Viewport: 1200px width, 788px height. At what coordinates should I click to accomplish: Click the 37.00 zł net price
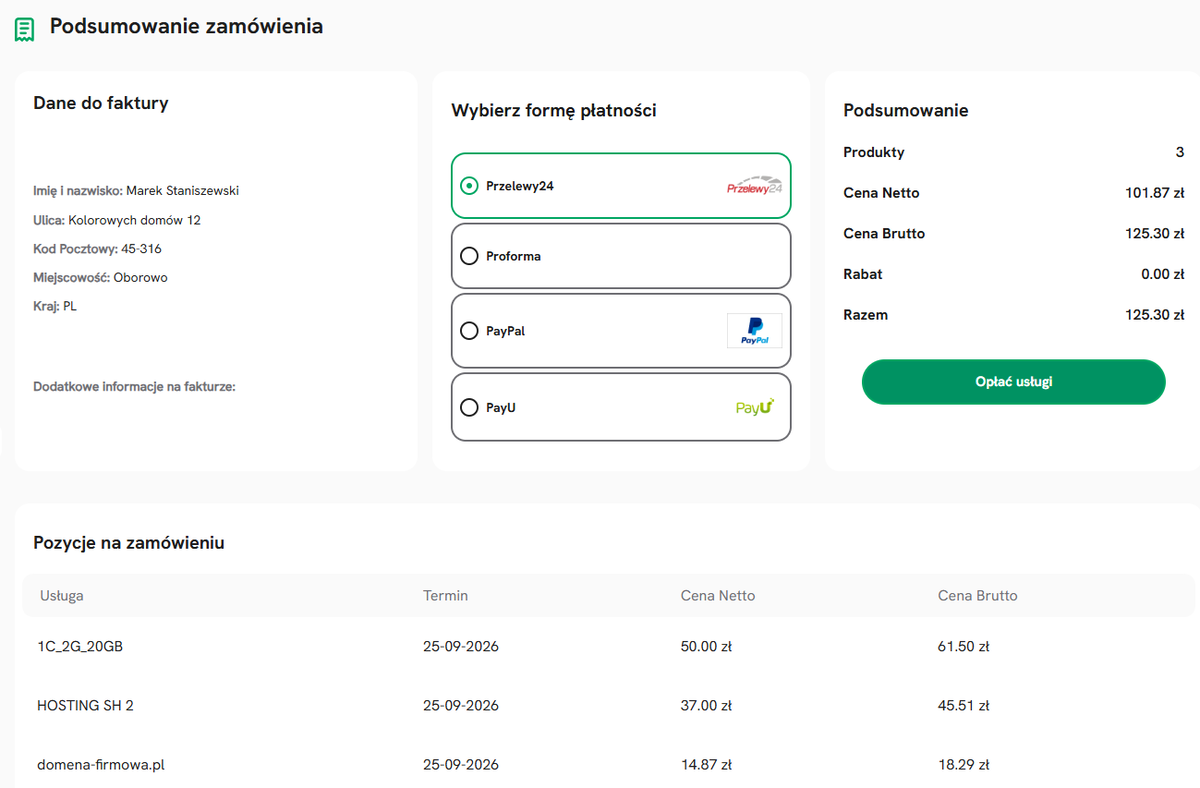pyautogui.click(x=706, y=706)
